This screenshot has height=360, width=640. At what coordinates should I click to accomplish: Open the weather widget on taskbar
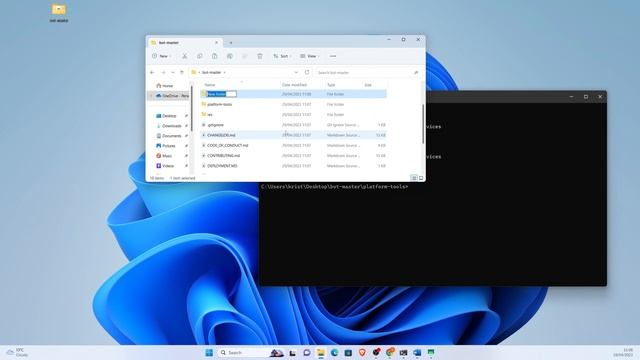[17, 353]
